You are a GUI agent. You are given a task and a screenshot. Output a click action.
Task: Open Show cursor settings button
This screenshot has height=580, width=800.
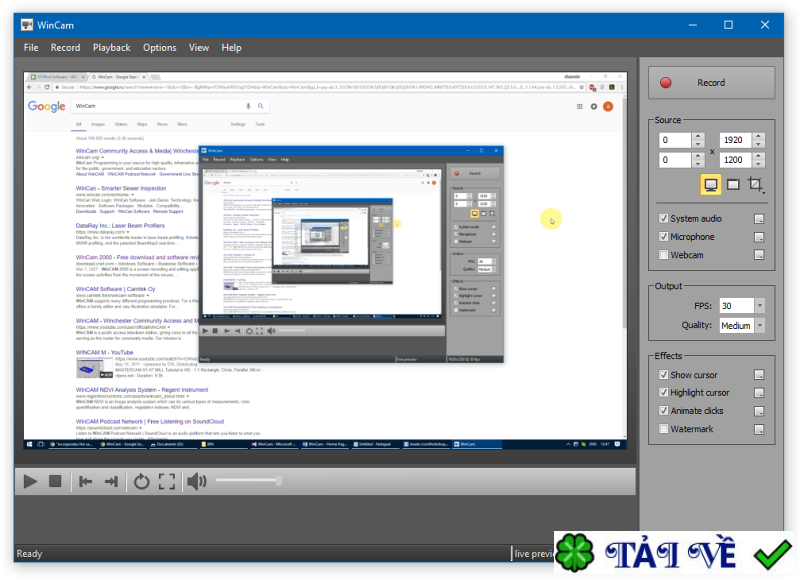coord(759,375)
